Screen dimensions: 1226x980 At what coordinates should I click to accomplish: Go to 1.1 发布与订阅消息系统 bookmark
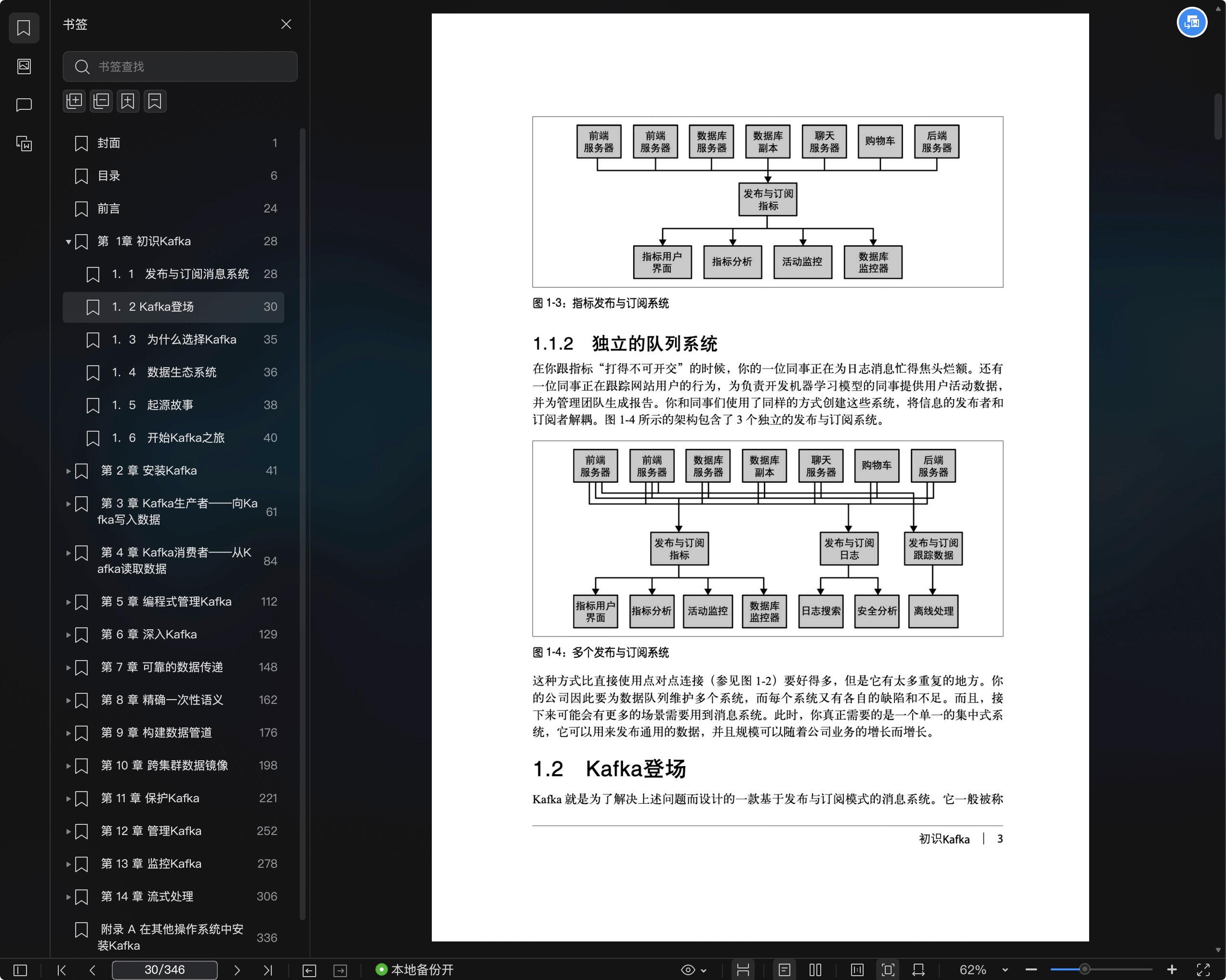(x=173, y=274)
